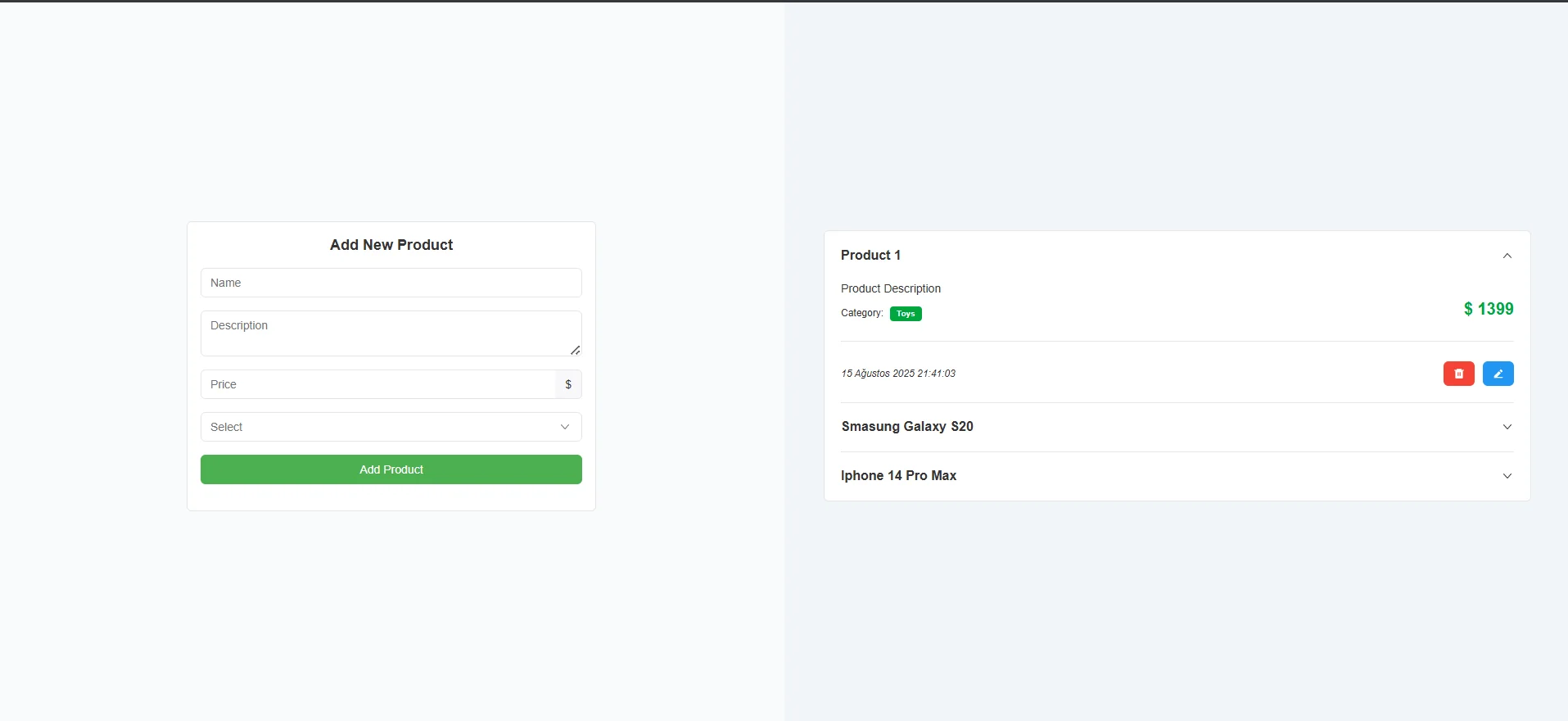Click the dollar sign addon beside Price
The height and width of the screenshot is (721, 1568).
point(568,384)
